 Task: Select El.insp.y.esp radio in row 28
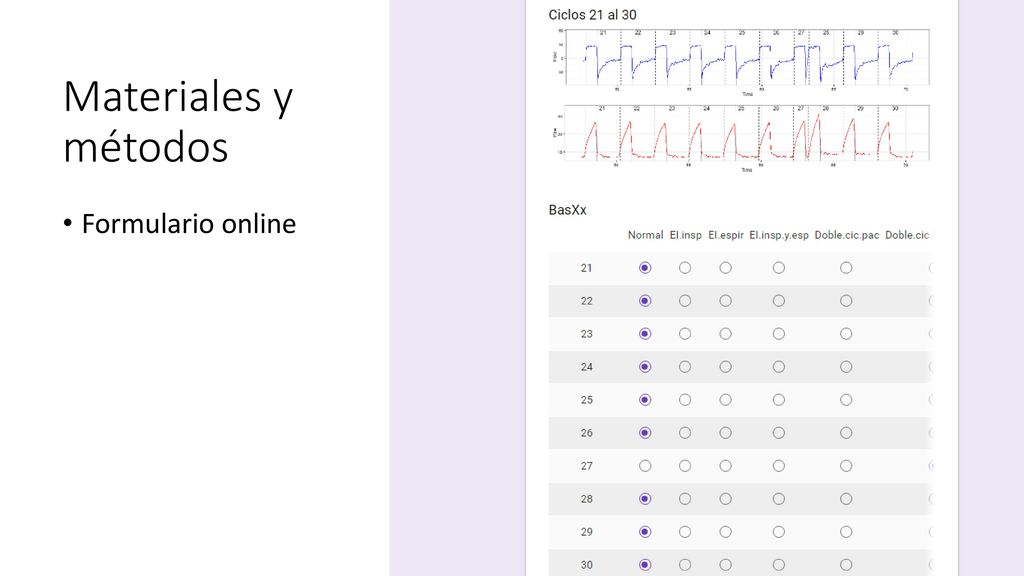779,499
